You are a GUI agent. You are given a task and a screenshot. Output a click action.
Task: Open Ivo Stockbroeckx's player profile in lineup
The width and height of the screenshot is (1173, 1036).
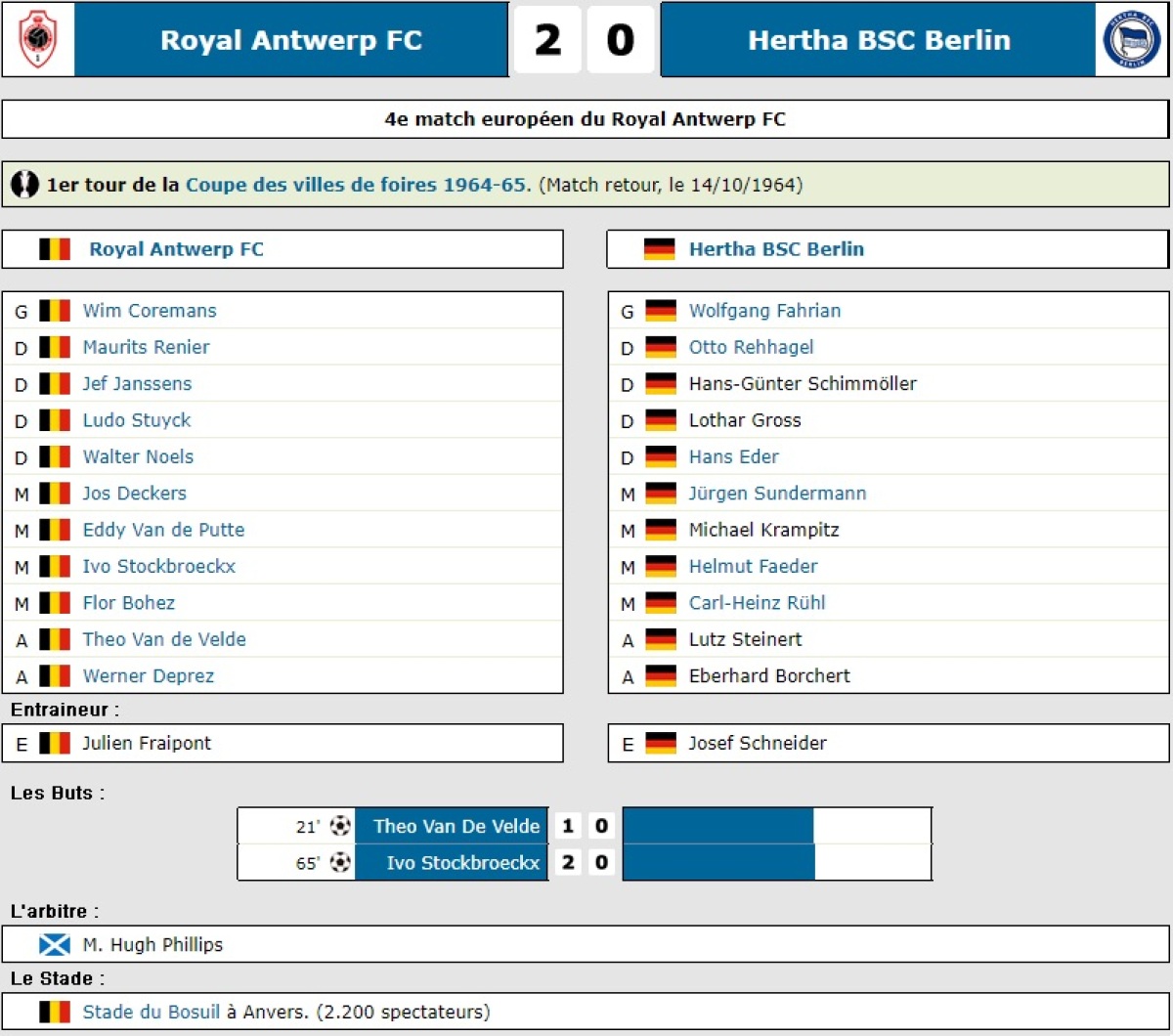pyautogui.click(x=158, y=566)
